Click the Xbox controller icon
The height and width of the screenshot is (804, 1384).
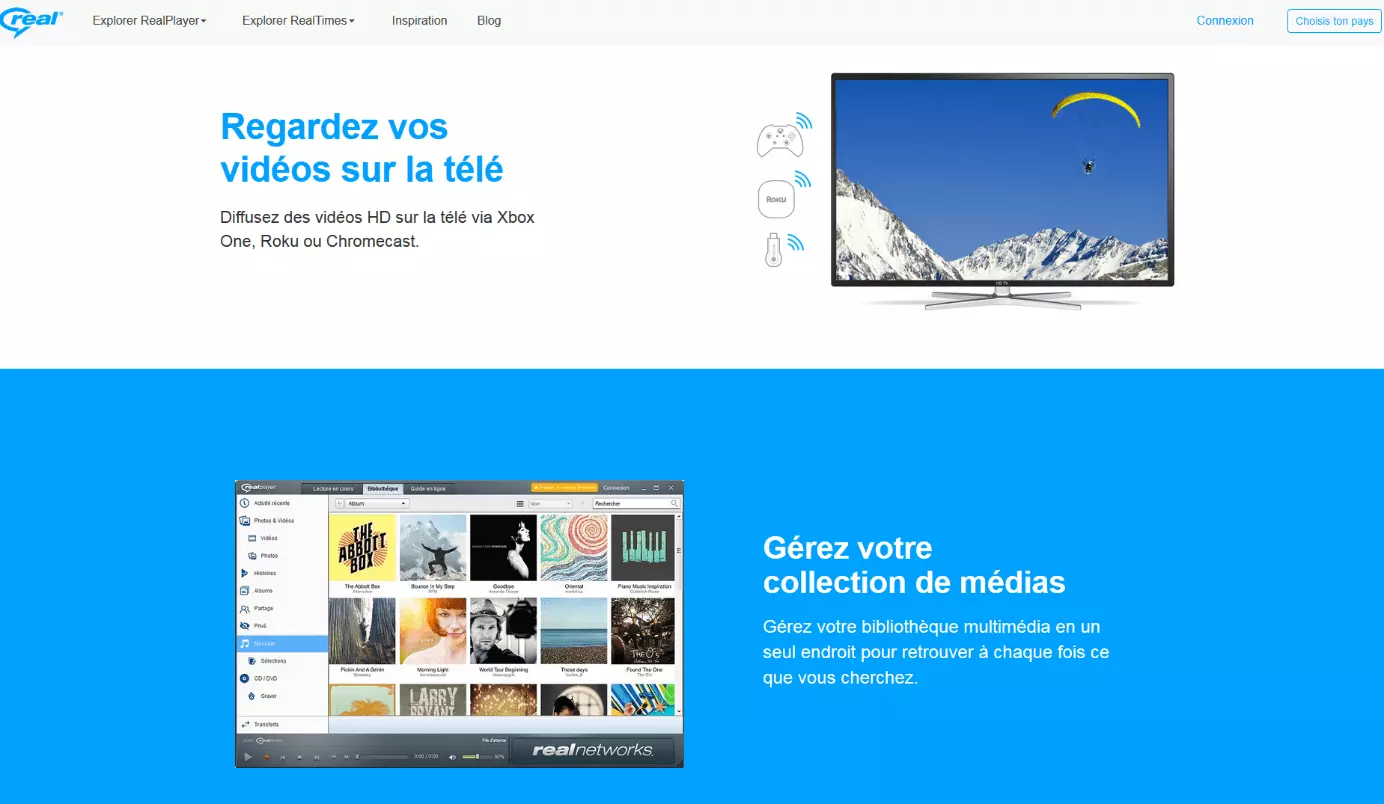click(x=779, y=140)
